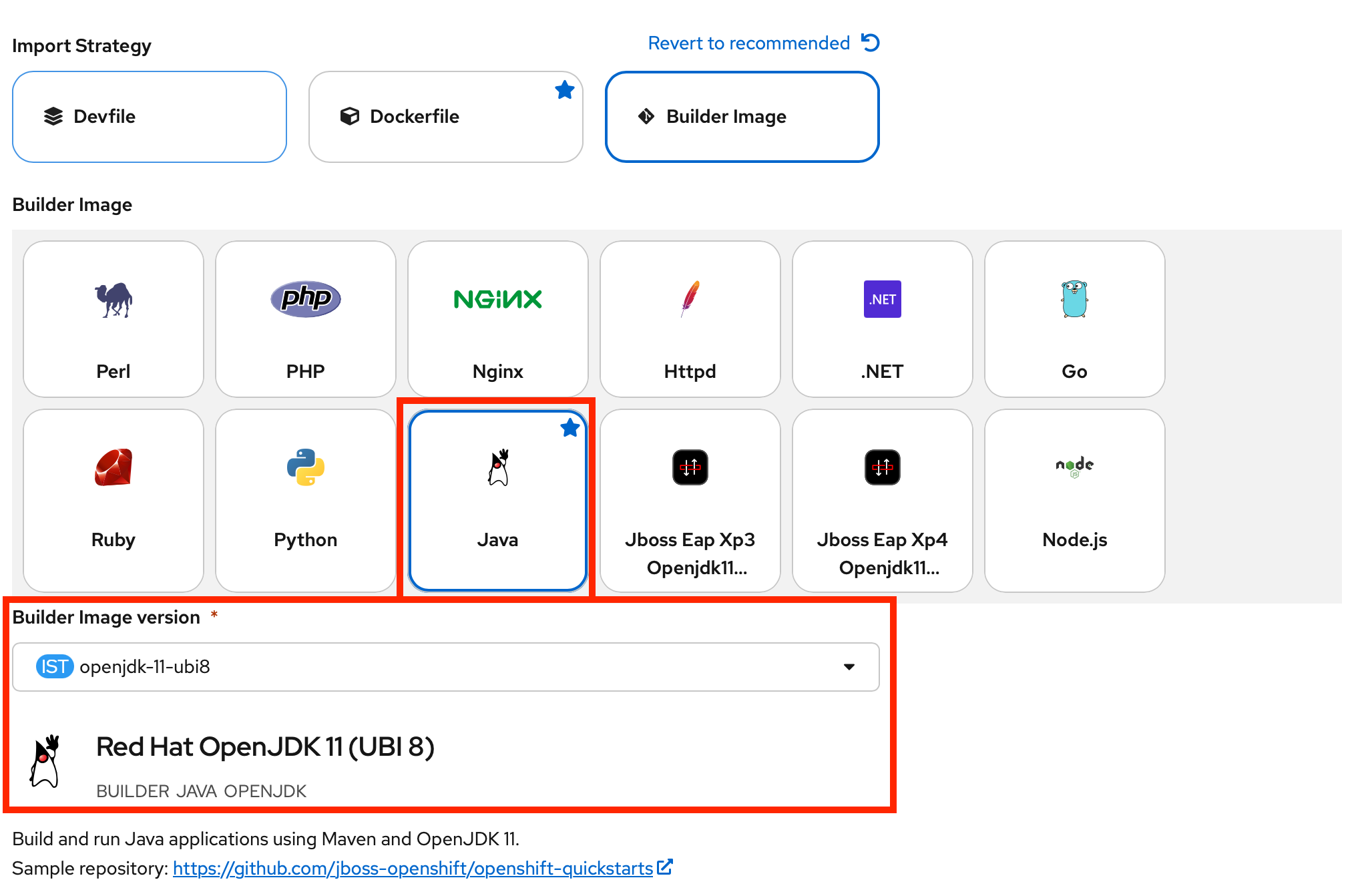Choose the Node.js builder image logo
Viewport: 1362px width, 896px height.
pyautogui.click(x=1074, y=466)
